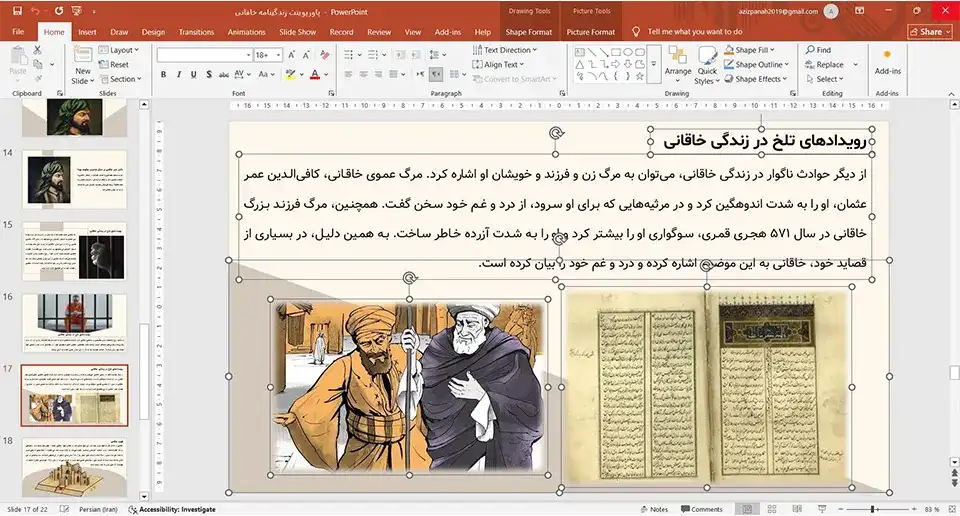Image resolution: width=960 pixels, height=516 pixels.
Task: Toggle Normal view button in status bar
Action: pyautogui.click(x=747, y=509)
